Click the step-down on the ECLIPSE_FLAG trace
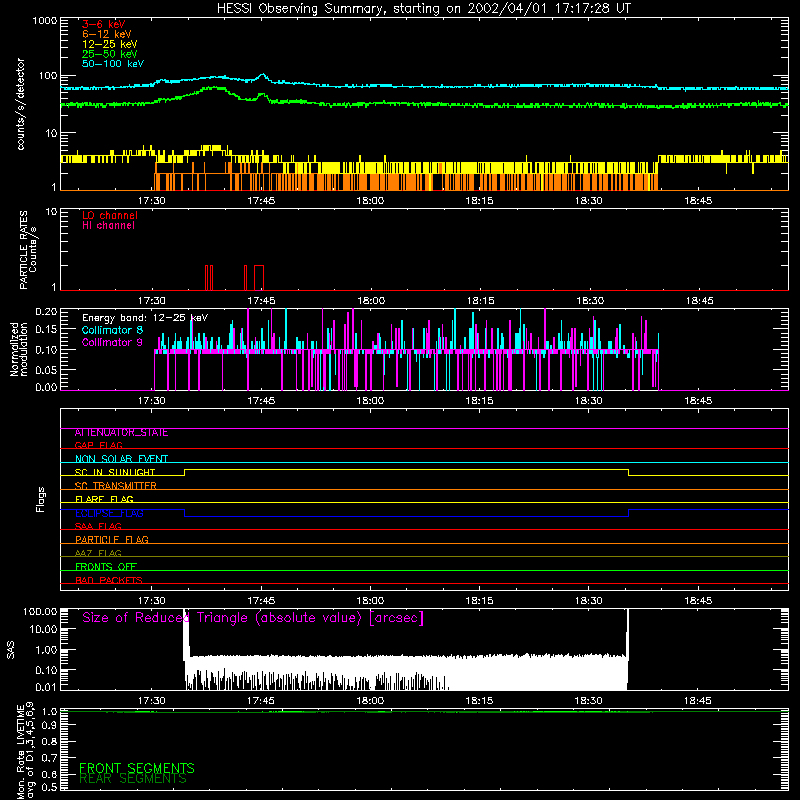Screen dimensions: 800x800 click(185, 513)
